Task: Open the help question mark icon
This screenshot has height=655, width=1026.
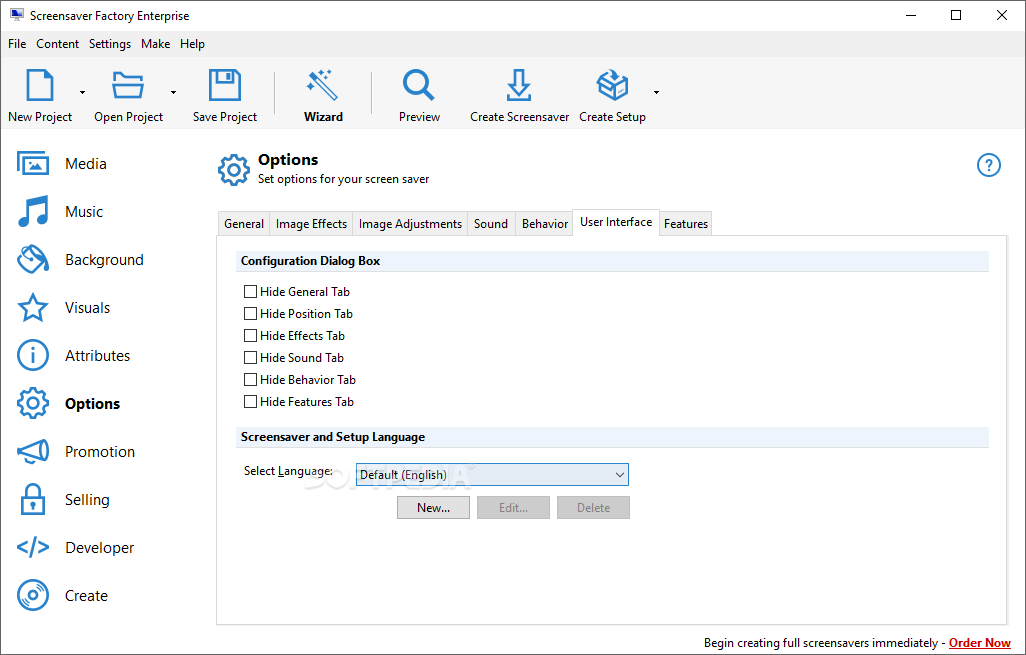Action: click(989, 165)
